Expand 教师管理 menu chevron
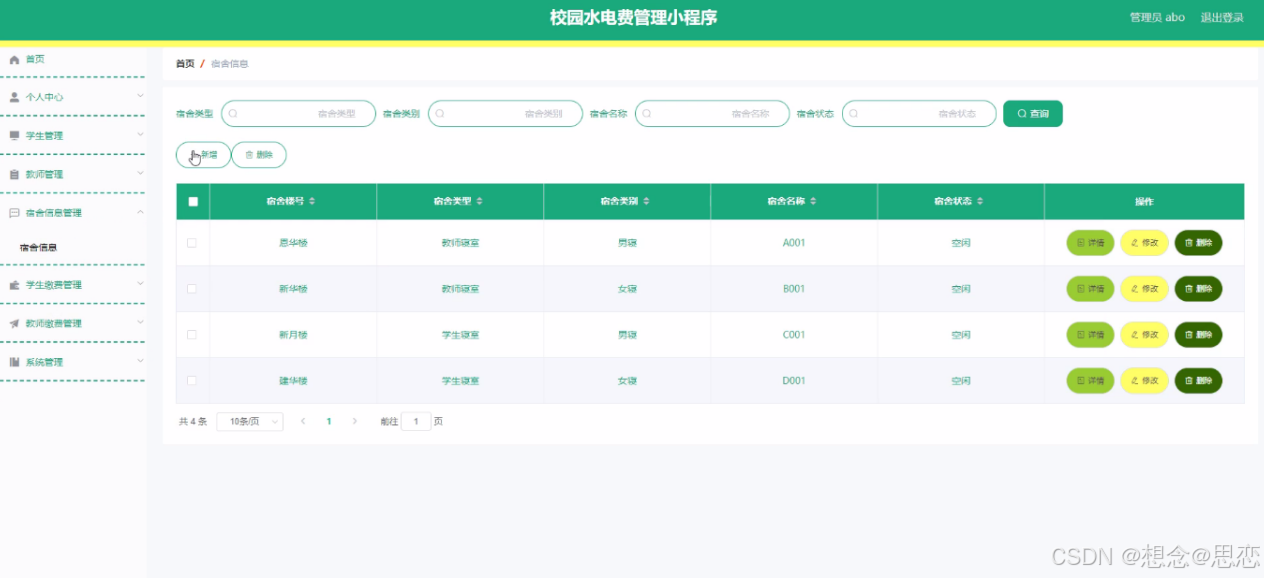This screenshot has width=1264, height=578. tap(140, 173)
